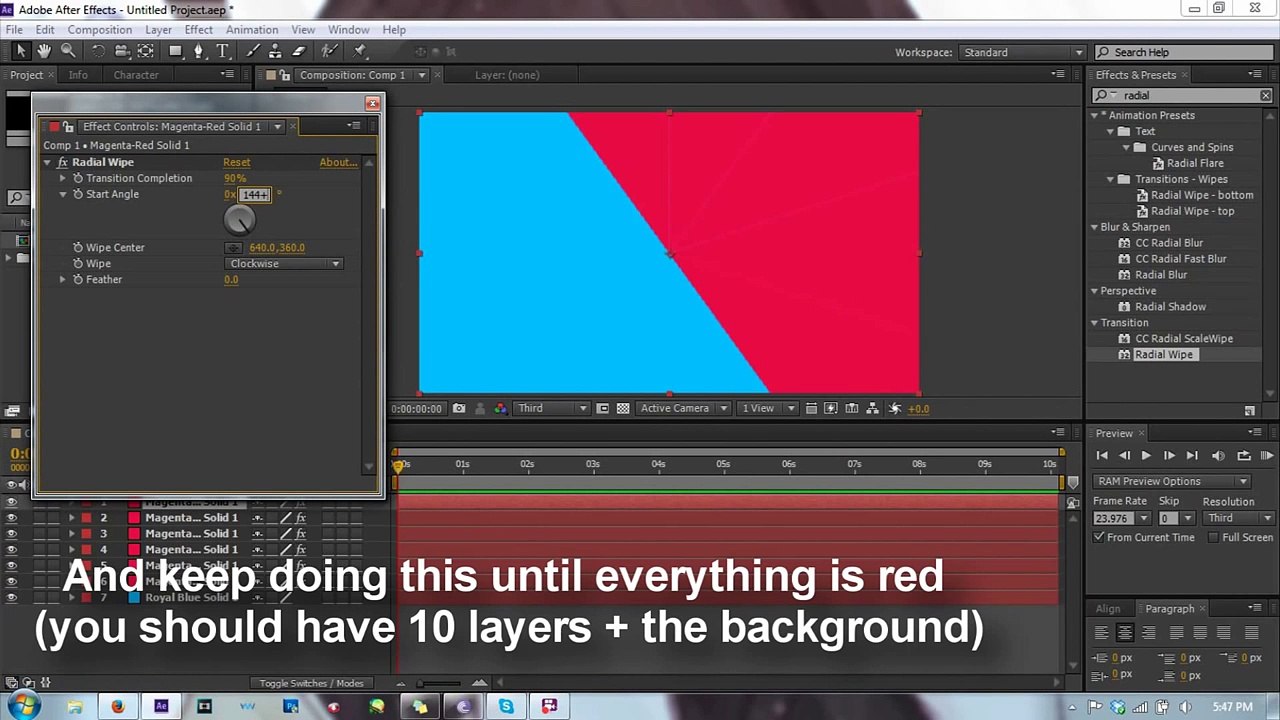Screen dimensions: 1280x720
Task: Select the Zoom magnifier tool
Action: [x=68, y=52]
